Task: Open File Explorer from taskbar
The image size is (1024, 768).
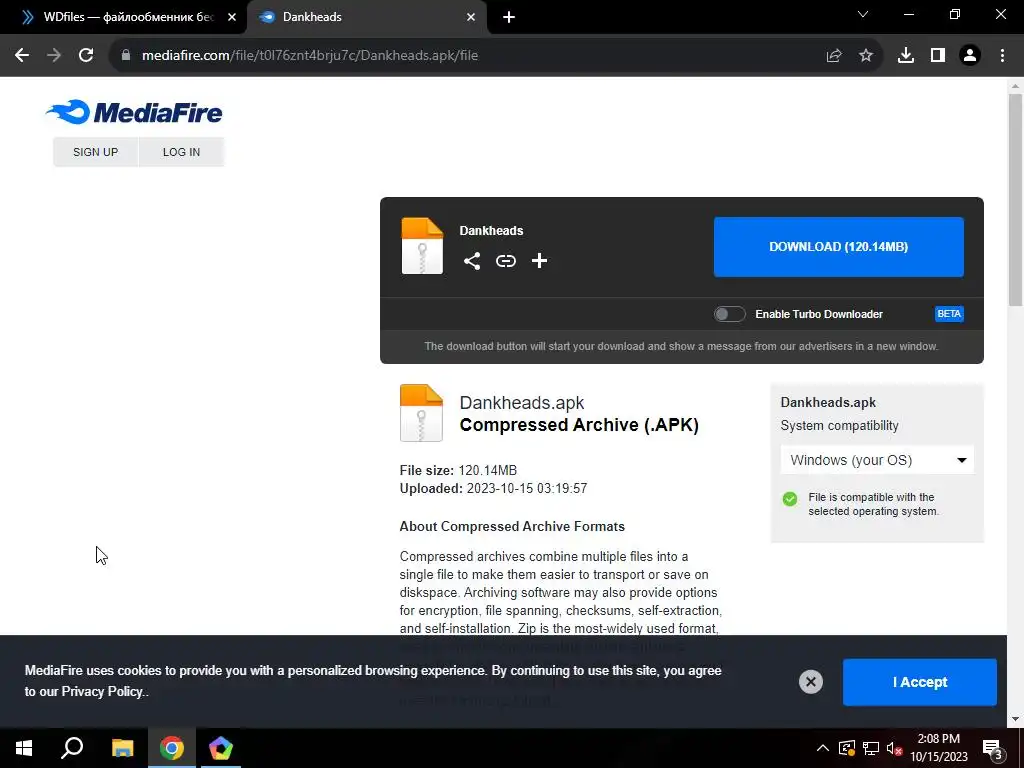Action: tap(122, 748)
